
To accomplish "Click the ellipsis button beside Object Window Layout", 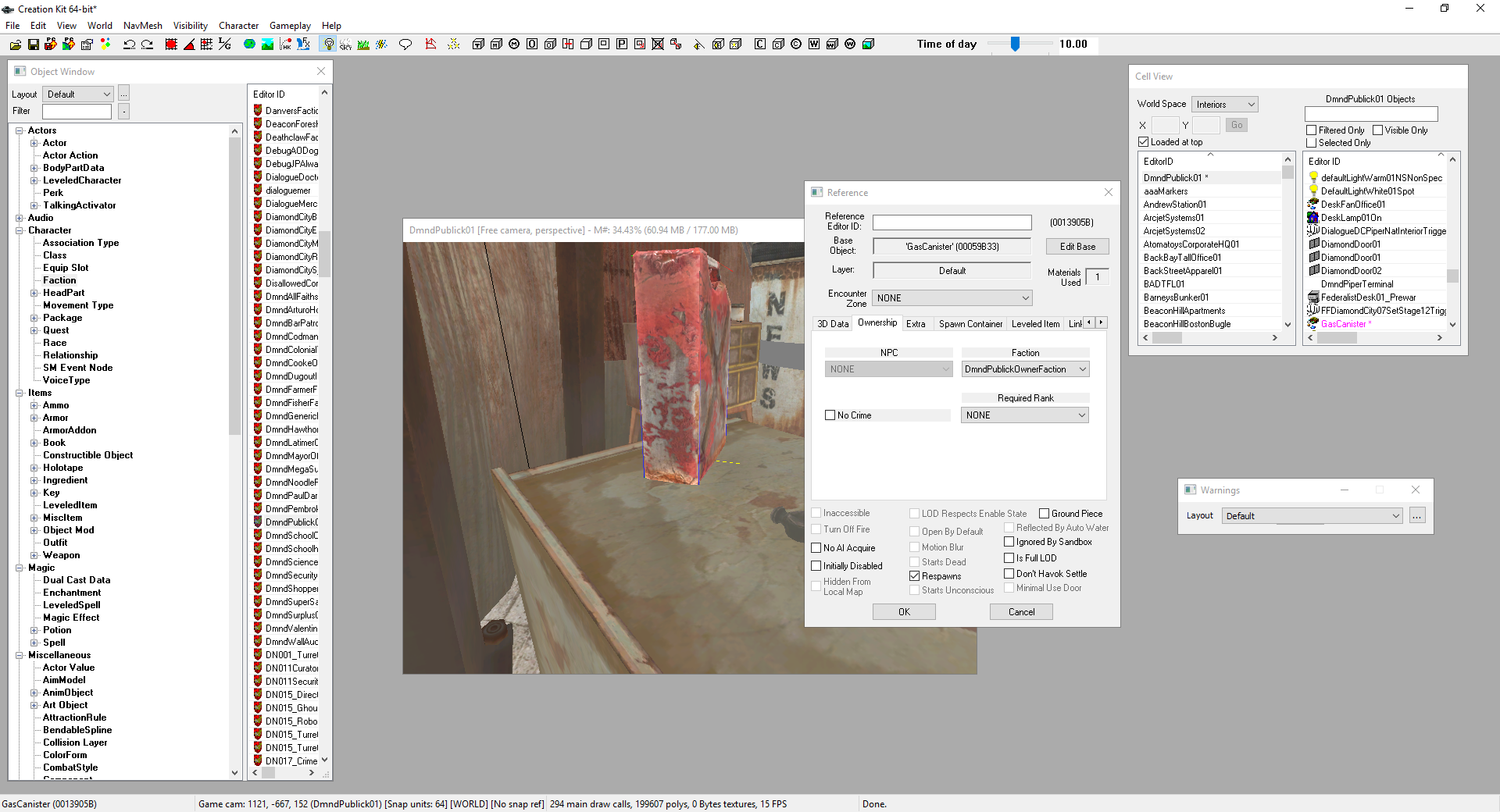I will [123, 94].
